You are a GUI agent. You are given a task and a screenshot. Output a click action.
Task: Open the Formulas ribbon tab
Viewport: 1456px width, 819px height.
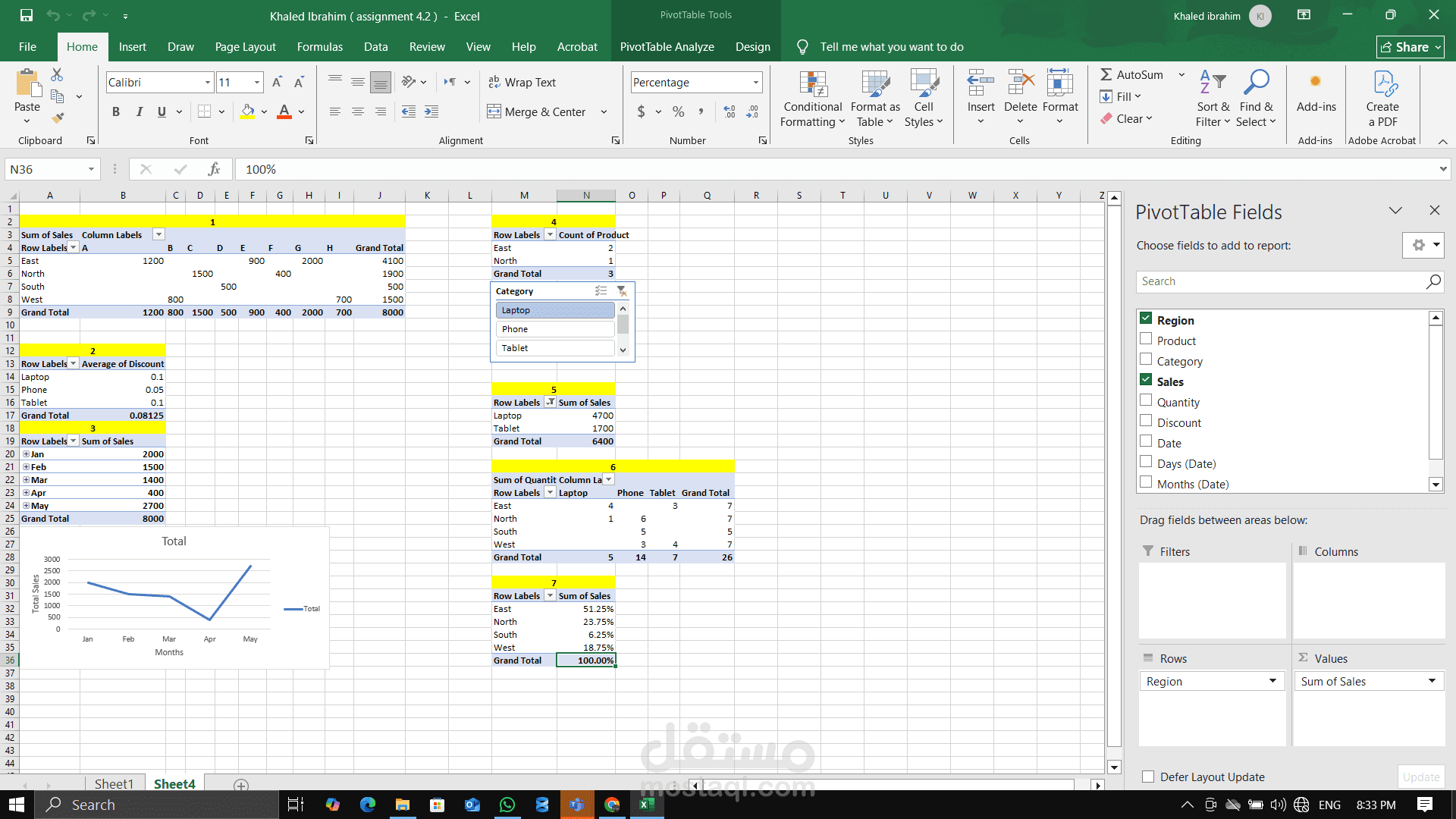[319, 46]
